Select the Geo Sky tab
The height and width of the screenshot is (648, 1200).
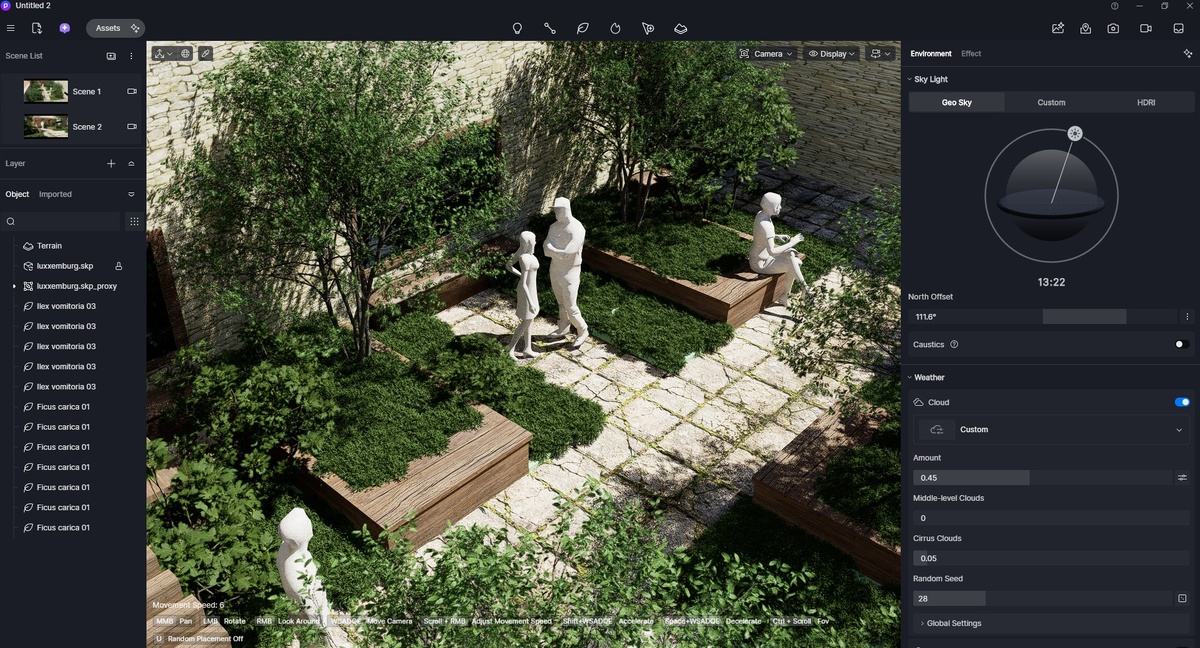coord(957,102)
